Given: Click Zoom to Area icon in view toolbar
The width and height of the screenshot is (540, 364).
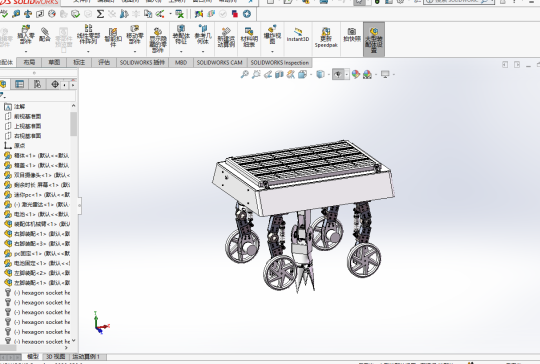Looking at the screenshot, I should pyautogui.click(x=256, y=74).
